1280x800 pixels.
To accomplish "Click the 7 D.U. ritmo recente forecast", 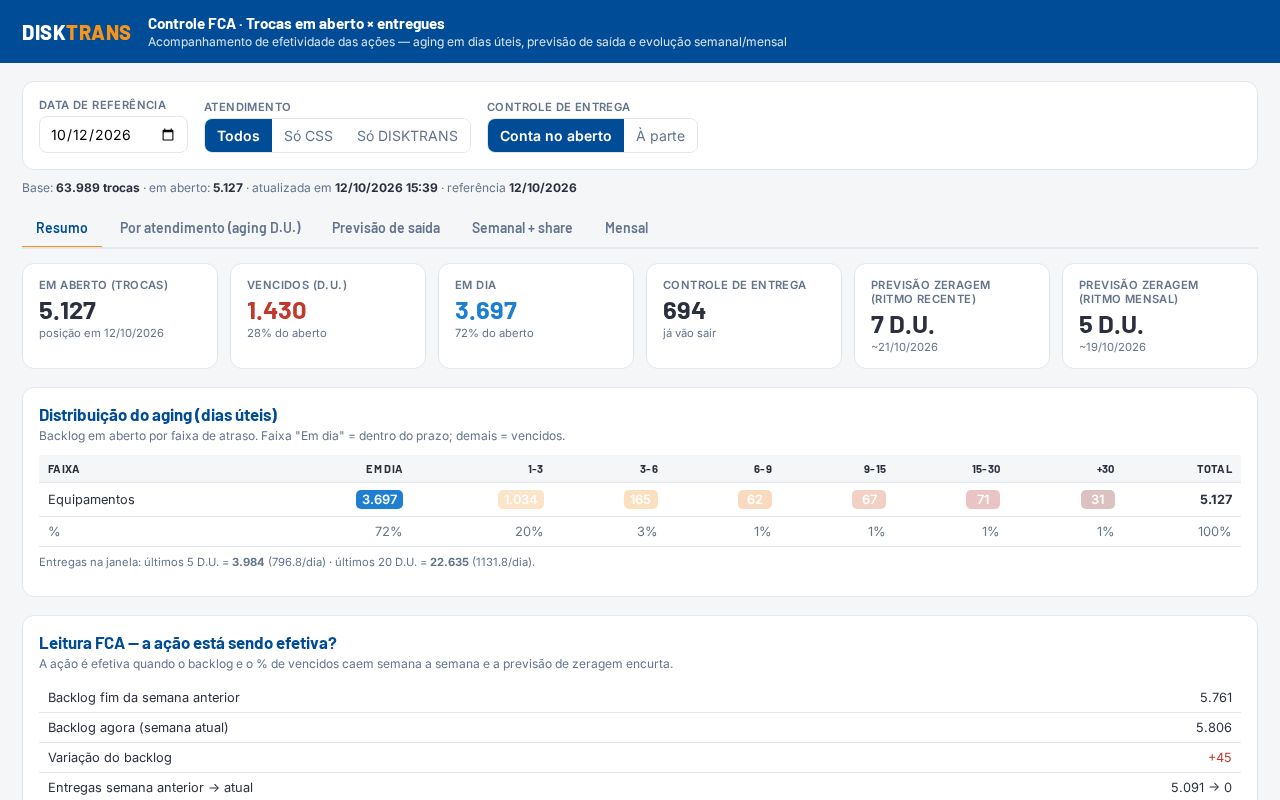I will [x=902, y=324].
